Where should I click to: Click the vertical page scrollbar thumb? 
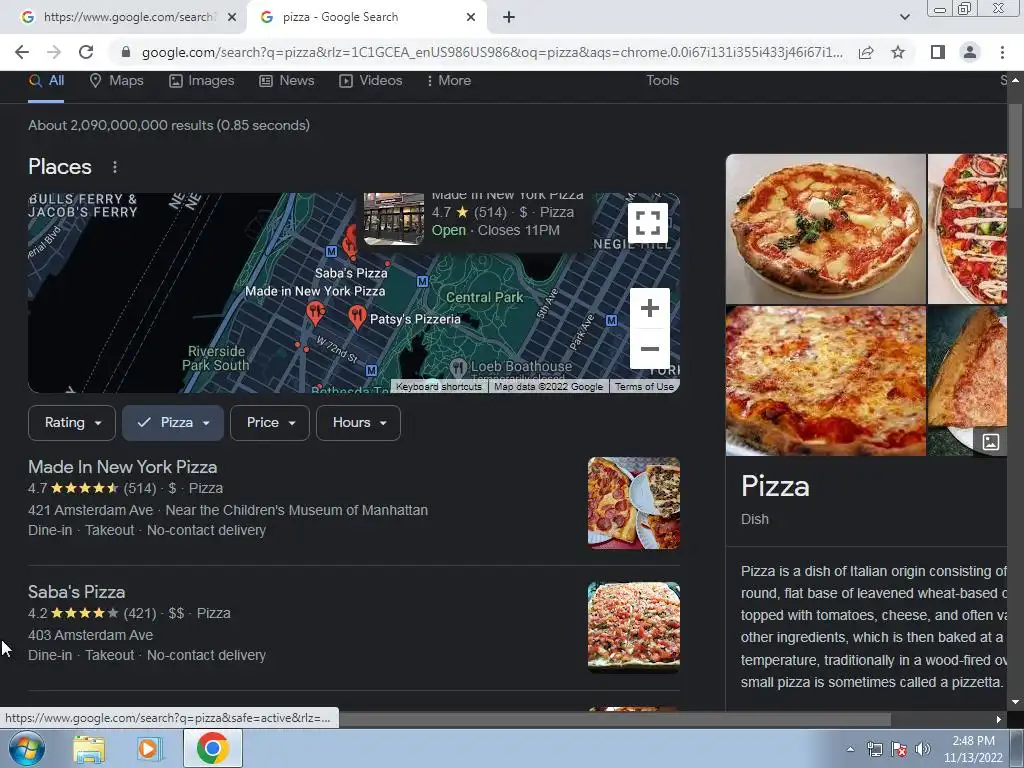1015,157
